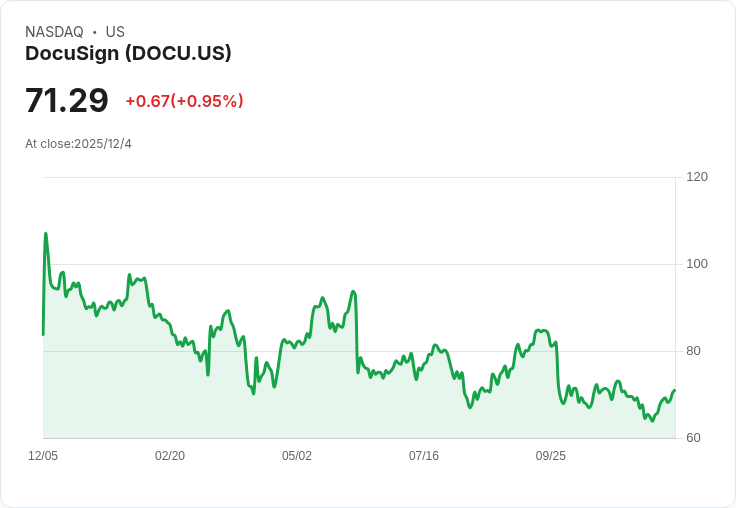Image resolution: width=736 pixels, height=508 pixels.
Task: Click the 120 value on y-axis
Action: [x=697, y=177]
